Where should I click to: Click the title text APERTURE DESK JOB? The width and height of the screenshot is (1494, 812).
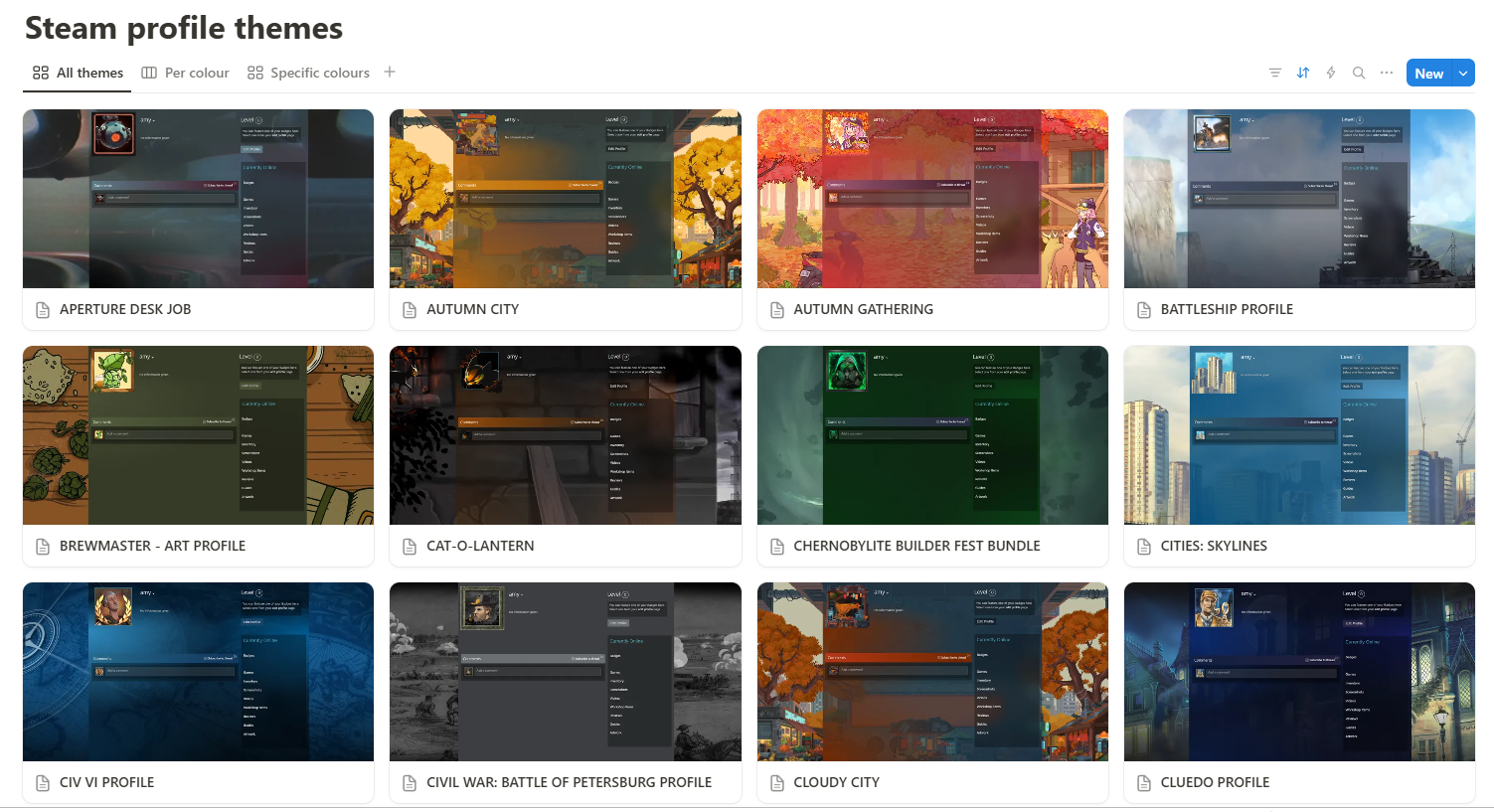click(x=125, y=309)
